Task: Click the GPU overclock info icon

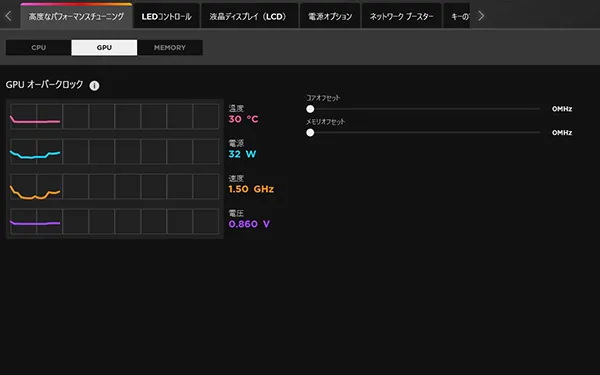Action: tap(94, 86)
